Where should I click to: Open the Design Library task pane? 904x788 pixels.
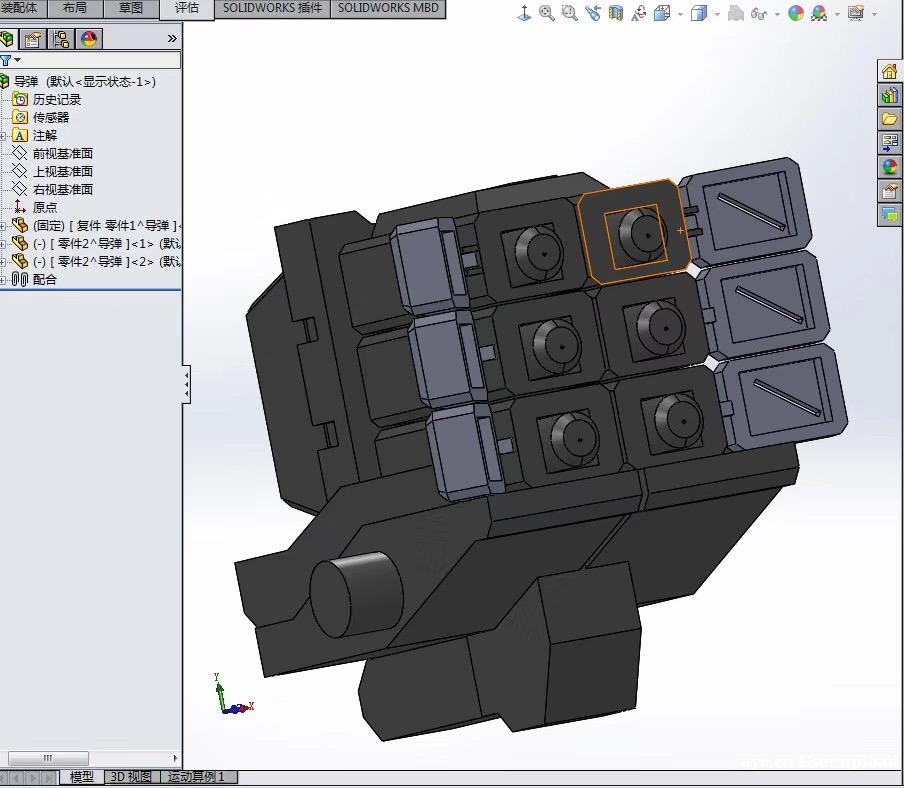[x=889, y=95]
